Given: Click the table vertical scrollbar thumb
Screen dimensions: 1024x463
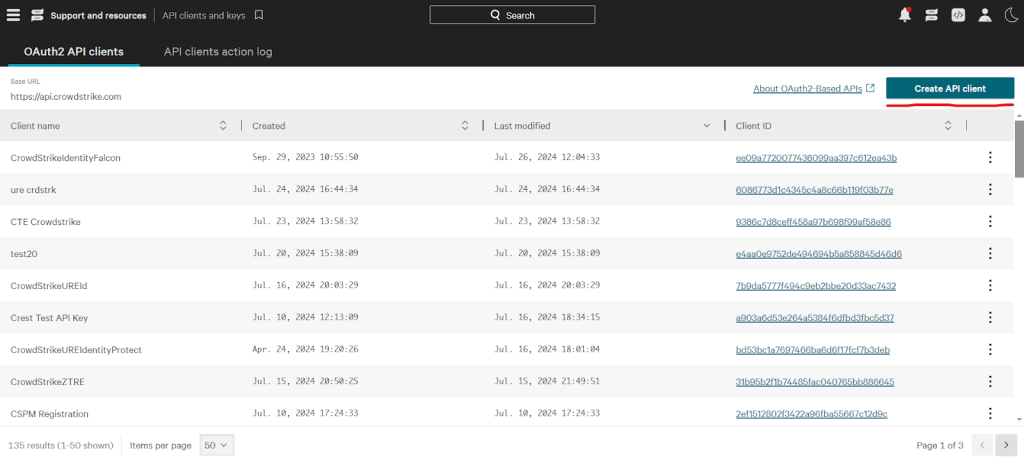Looking at the screenshot, I should pos(1019,150).
